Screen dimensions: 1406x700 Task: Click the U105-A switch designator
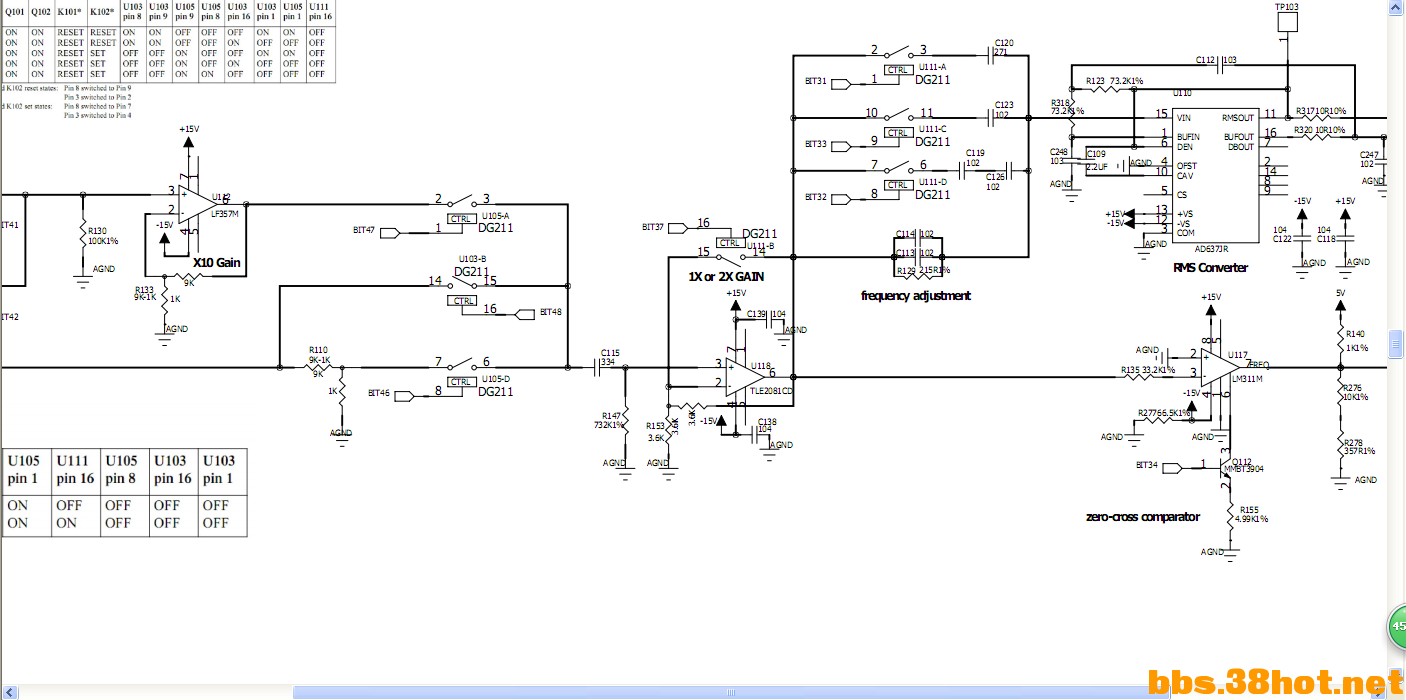coord(495,216)
